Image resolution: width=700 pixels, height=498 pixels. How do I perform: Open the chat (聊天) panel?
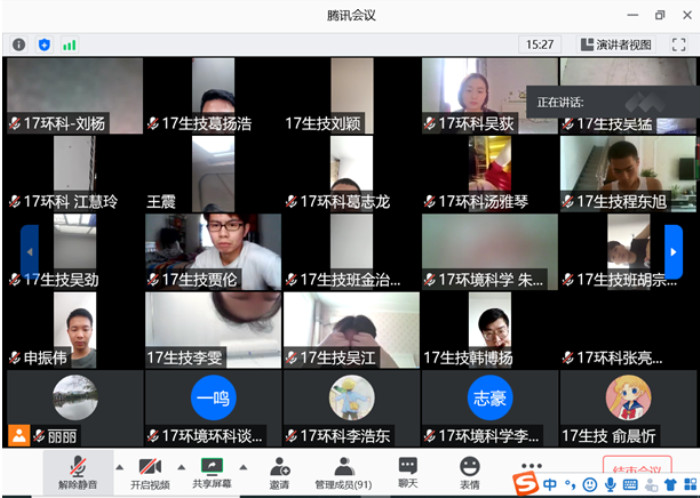408,471
